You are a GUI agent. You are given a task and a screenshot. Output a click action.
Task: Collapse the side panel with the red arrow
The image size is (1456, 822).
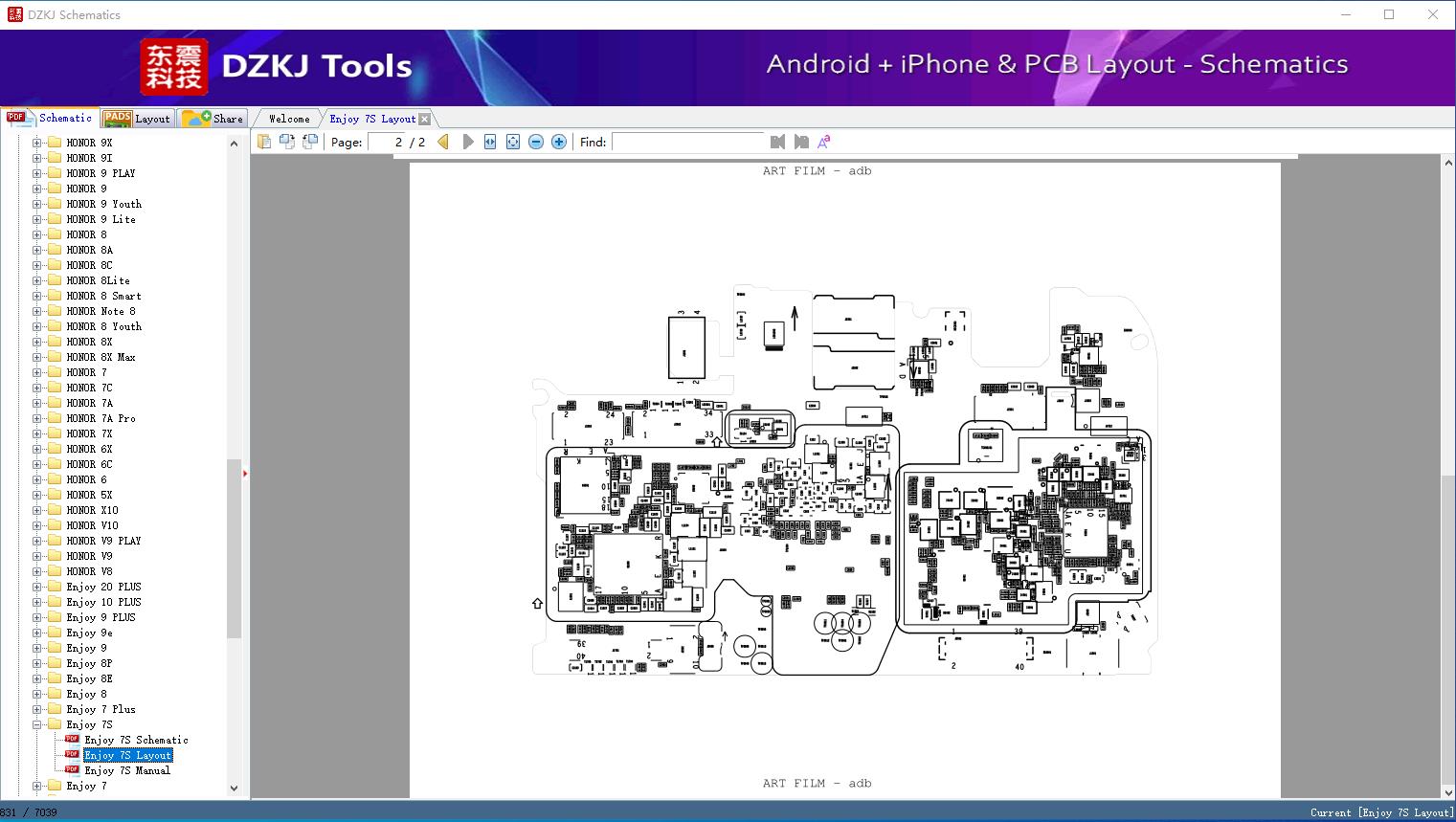point(245,473)
